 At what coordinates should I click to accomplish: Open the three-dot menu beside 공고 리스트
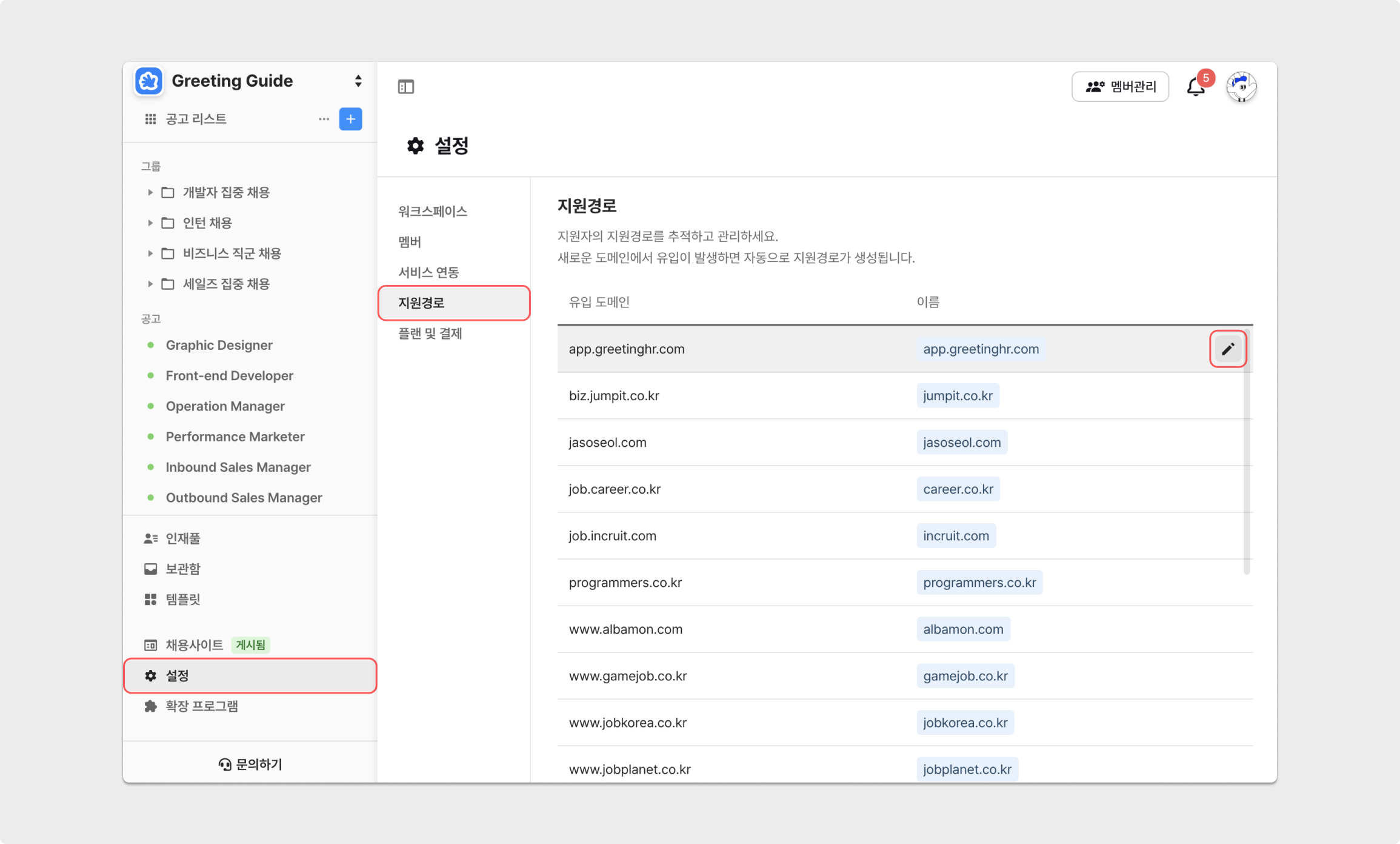tap(324, 119)
